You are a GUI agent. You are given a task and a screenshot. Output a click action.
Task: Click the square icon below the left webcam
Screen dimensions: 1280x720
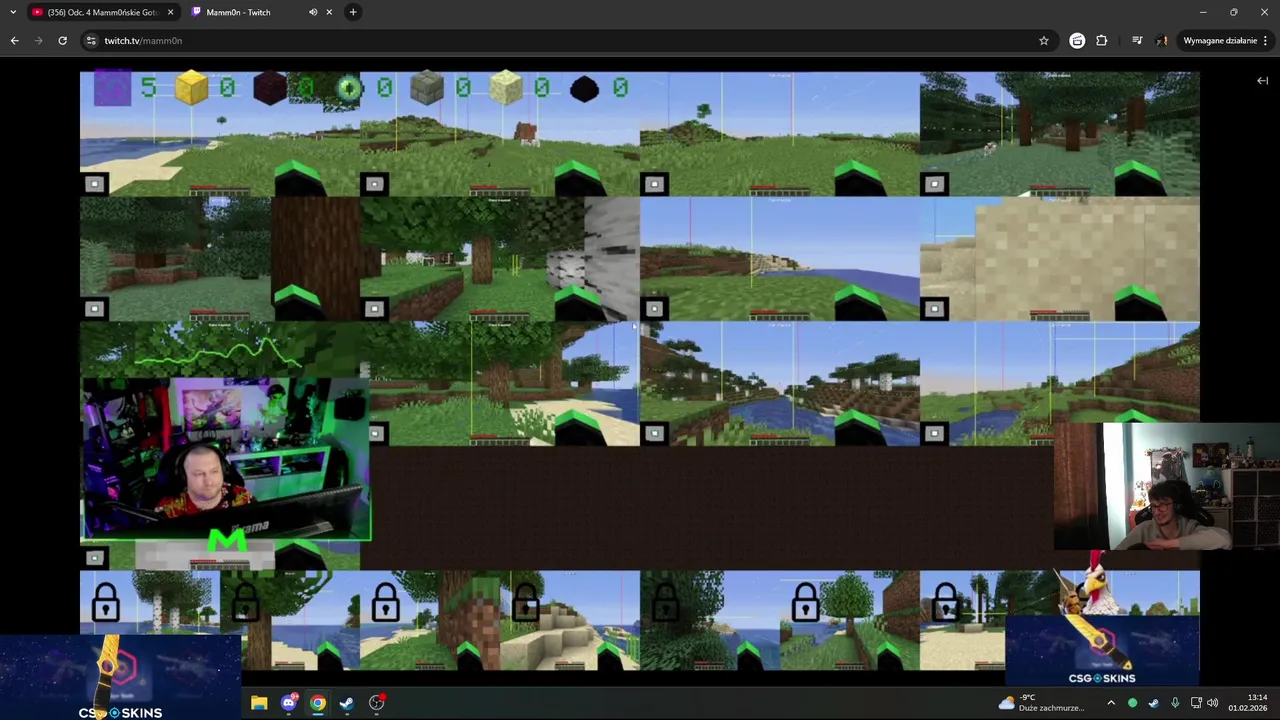pyautogui.click(x=94, y=558)
